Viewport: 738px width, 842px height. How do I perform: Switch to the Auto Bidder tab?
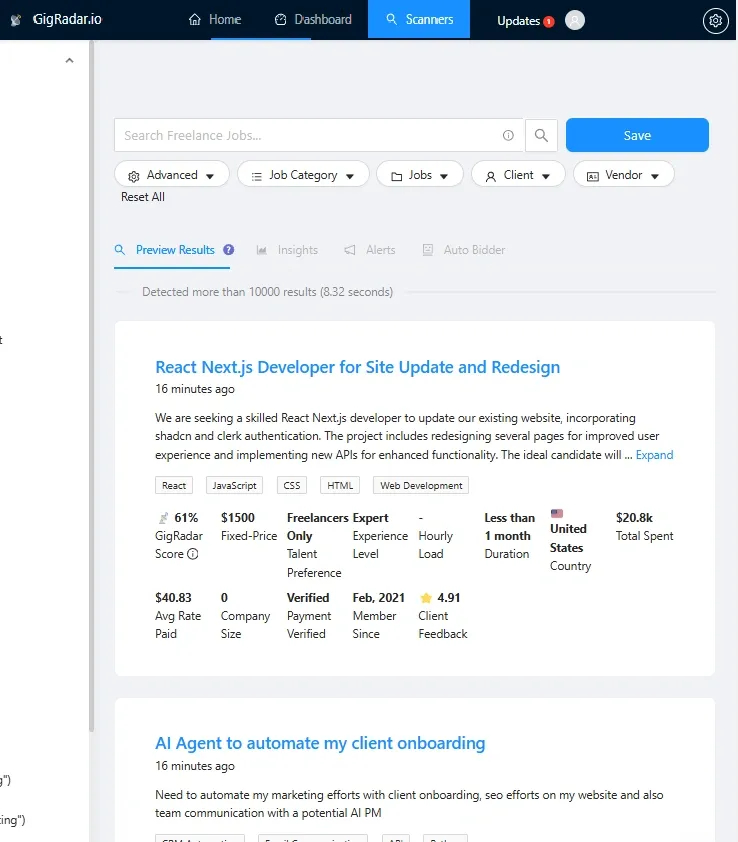[464, 250]
